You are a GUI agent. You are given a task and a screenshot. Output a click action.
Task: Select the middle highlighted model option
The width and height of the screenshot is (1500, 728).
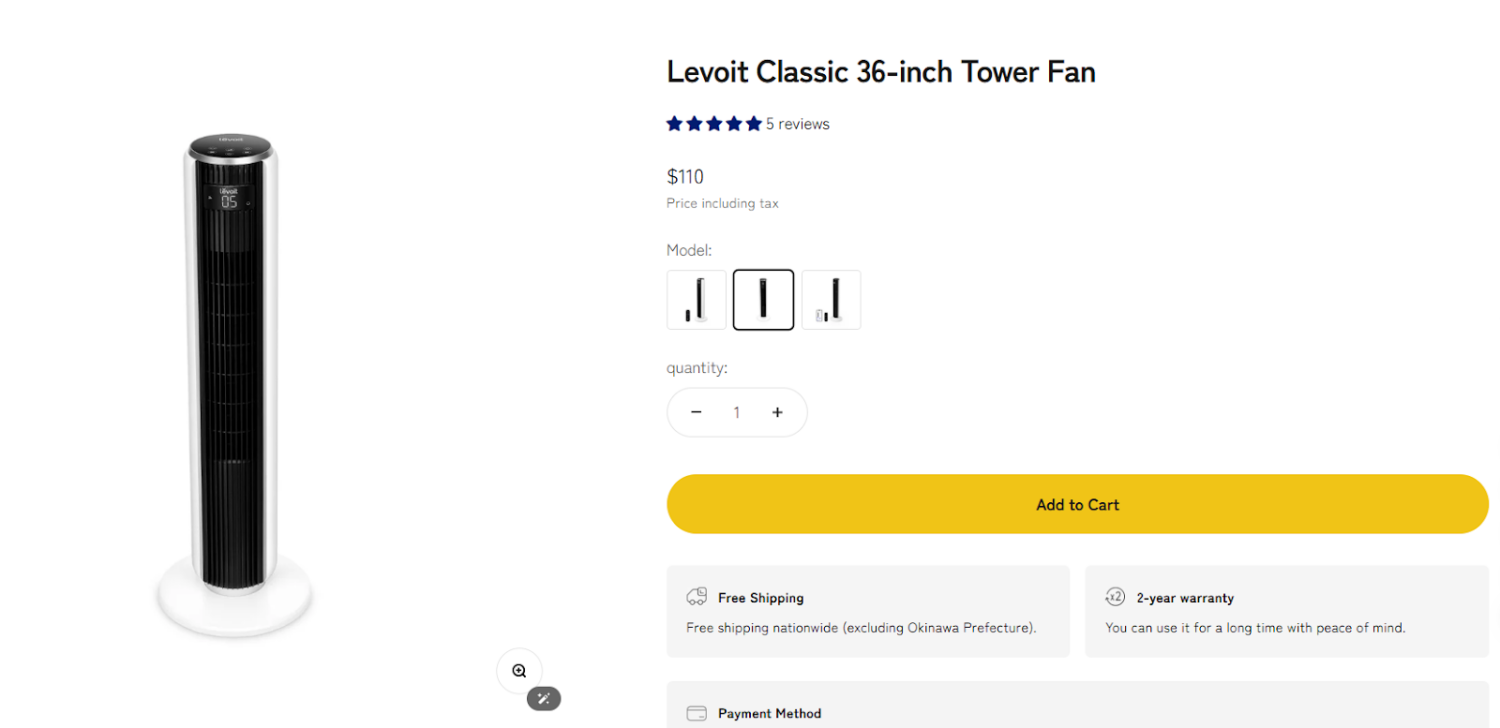coord(763,300)
